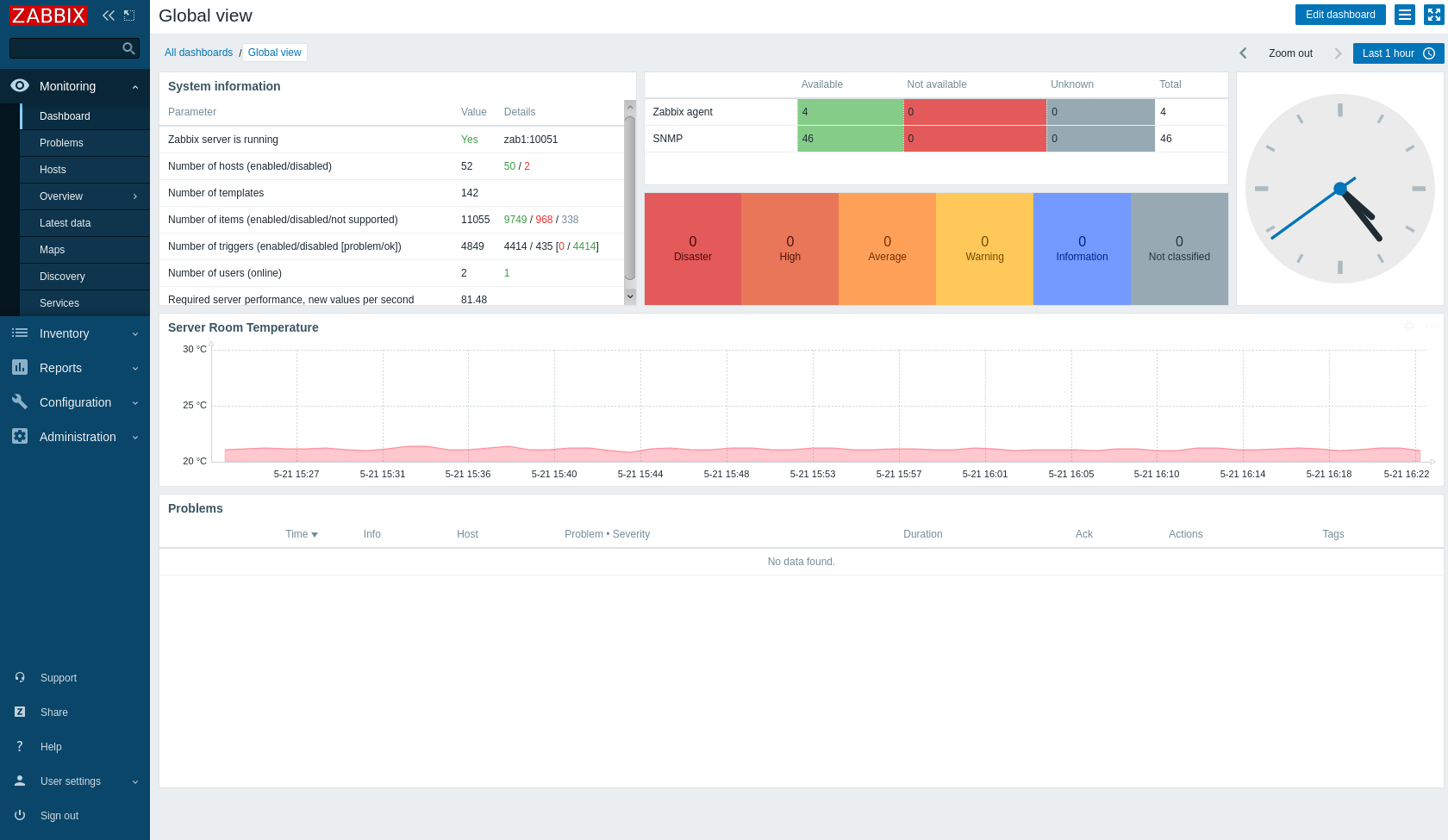
Task: Click the Reports chart icon
Action: [20, 367]
